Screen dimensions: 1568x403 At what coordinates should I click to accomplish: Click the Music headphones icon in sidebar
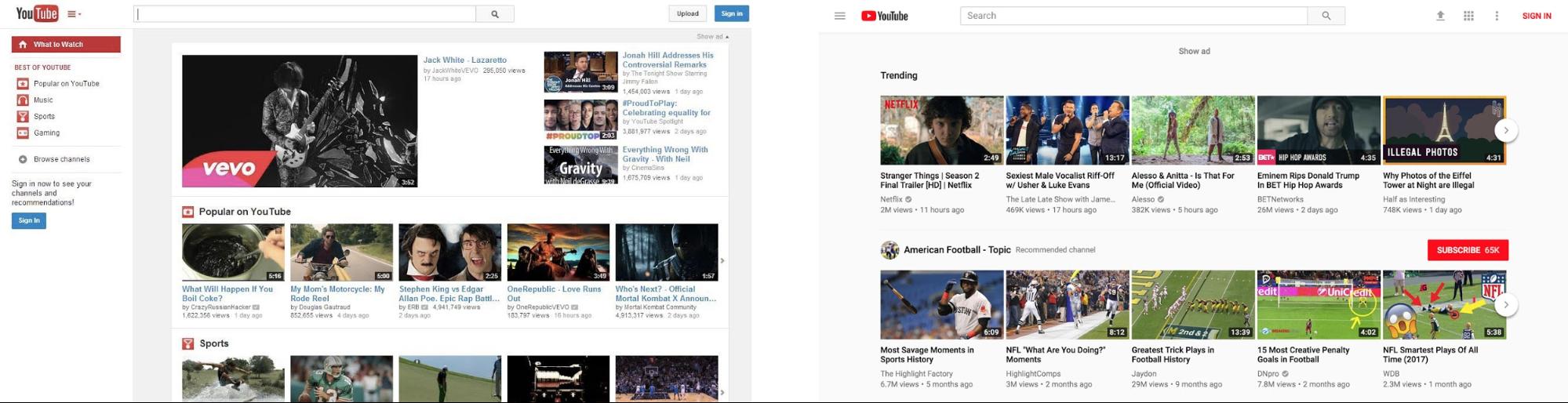23,100
